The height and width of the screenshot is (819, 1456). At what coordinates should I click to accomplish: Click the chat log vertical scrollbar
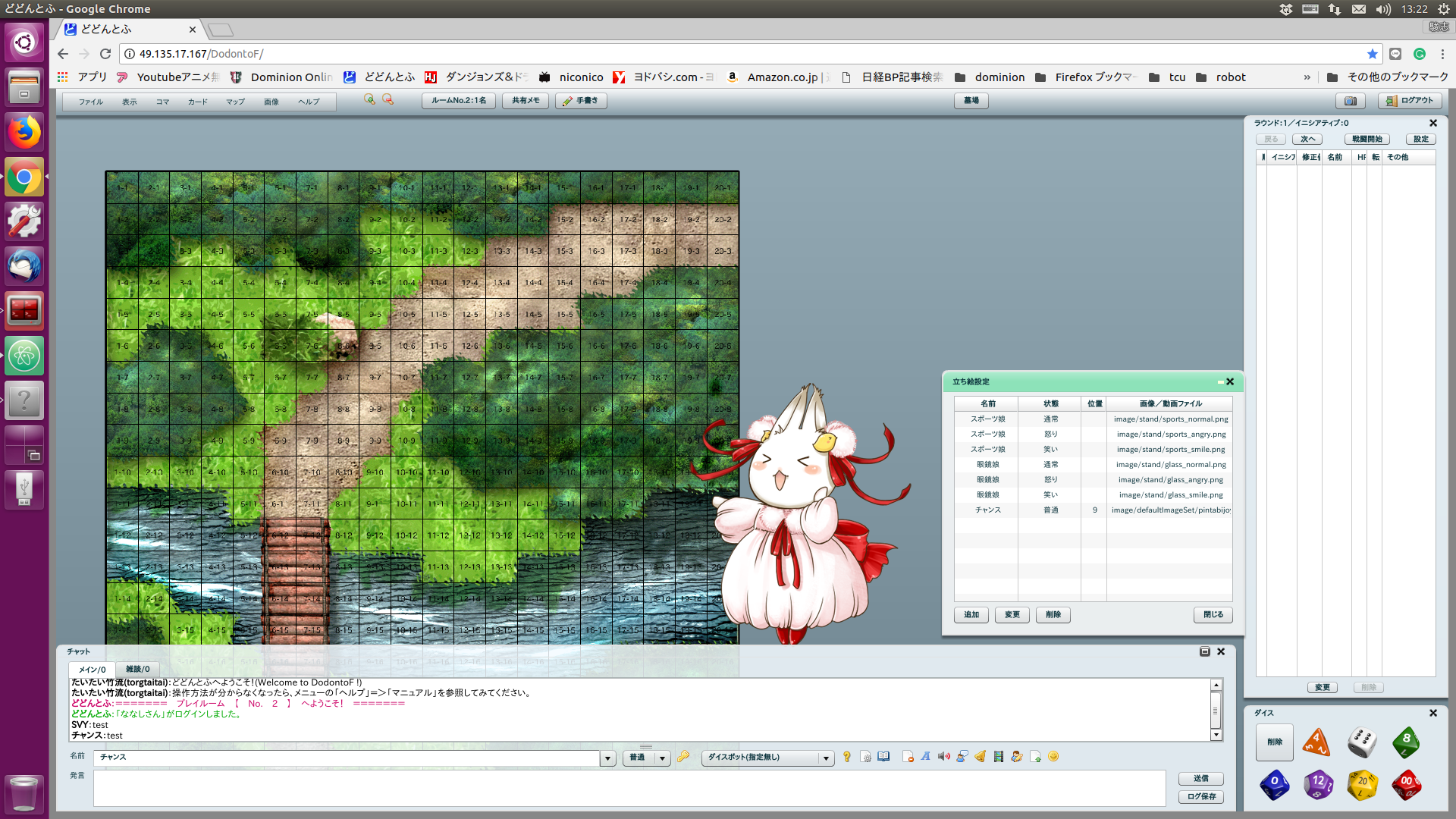1216,711
